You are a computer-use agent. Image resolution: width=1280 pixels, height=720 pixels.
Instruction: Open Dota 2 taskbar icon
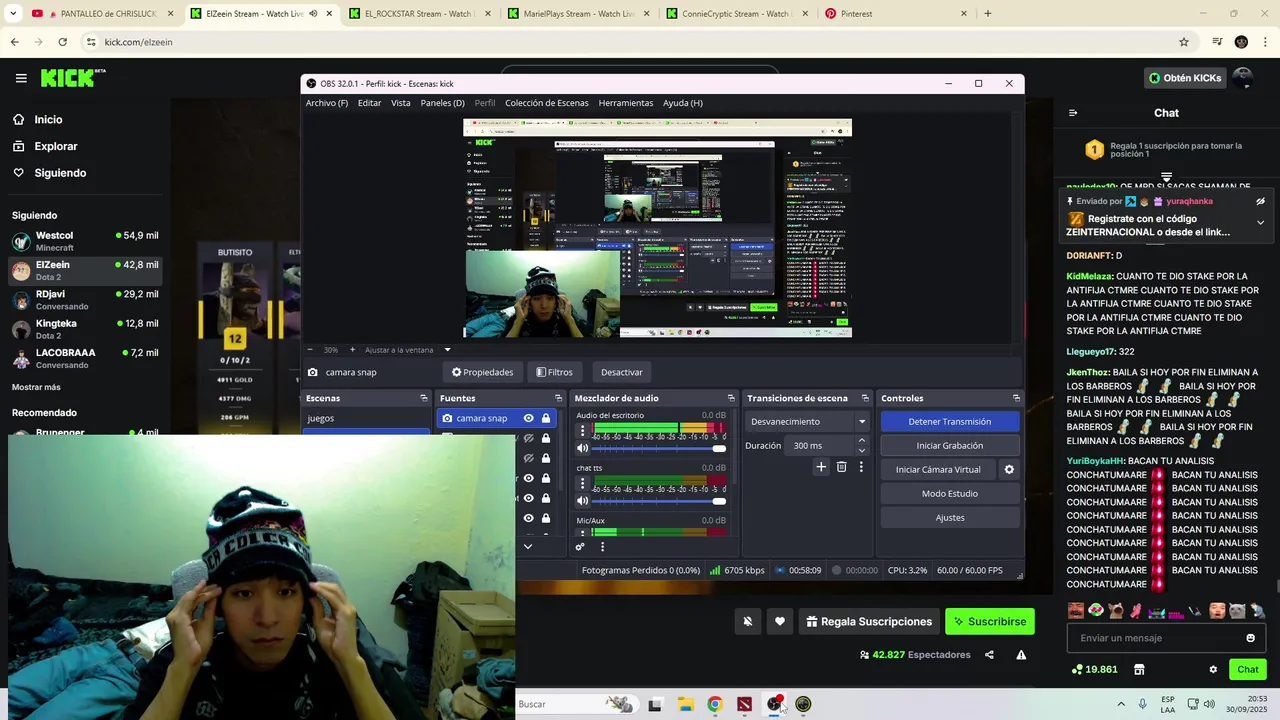[x=744, y=704]
